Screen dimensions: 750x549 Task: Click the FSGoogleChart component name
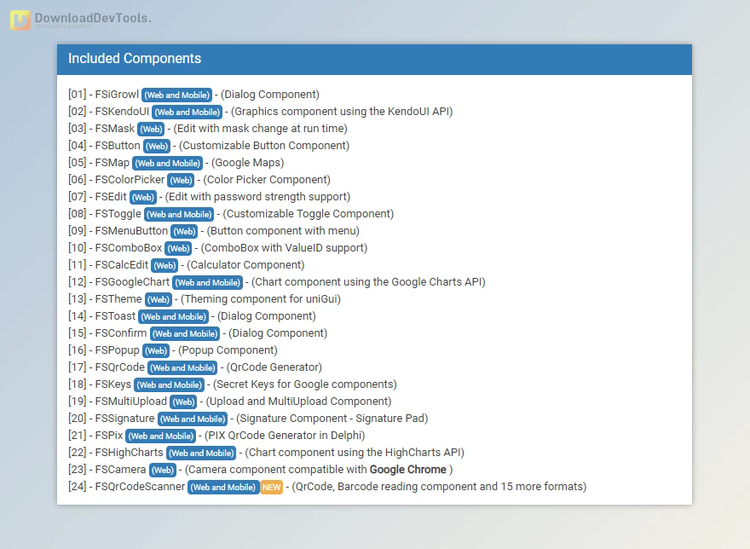click(132, 282)
